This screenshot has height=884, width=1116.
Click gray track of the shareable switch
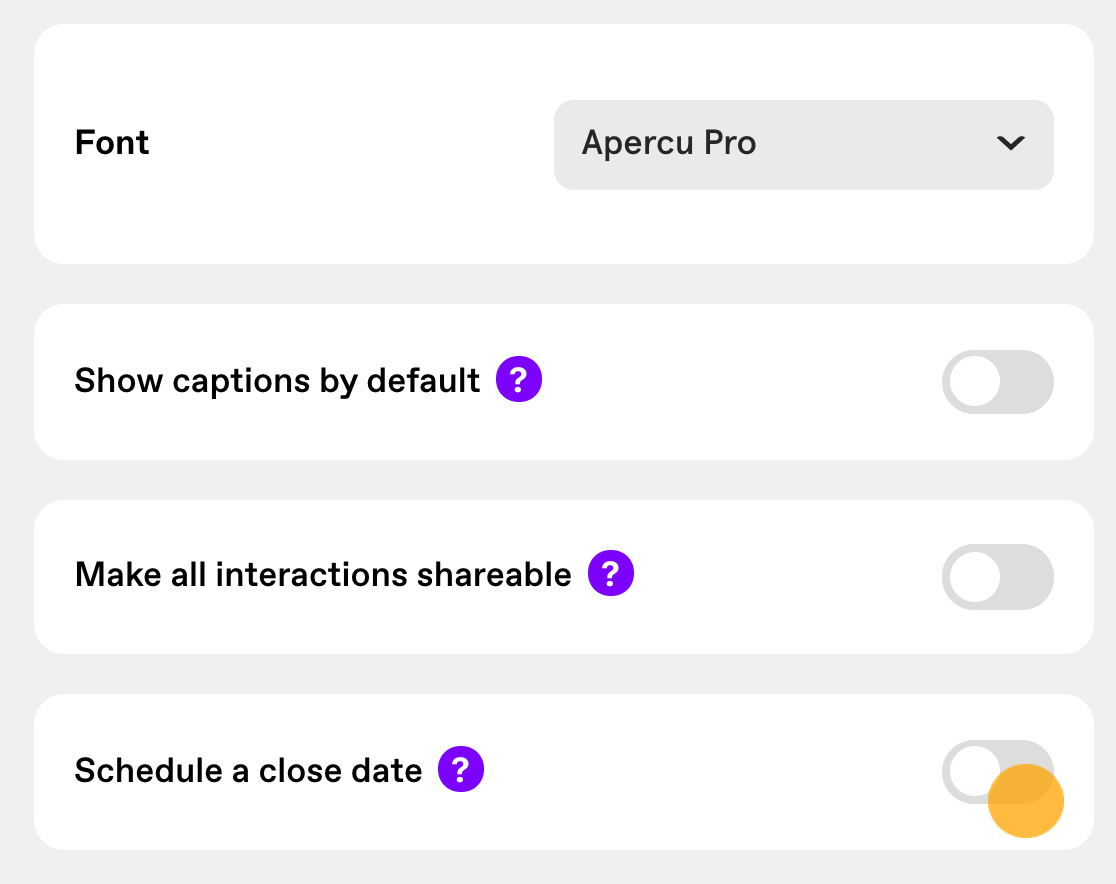pyautogui.click(x=1027, y=577)
